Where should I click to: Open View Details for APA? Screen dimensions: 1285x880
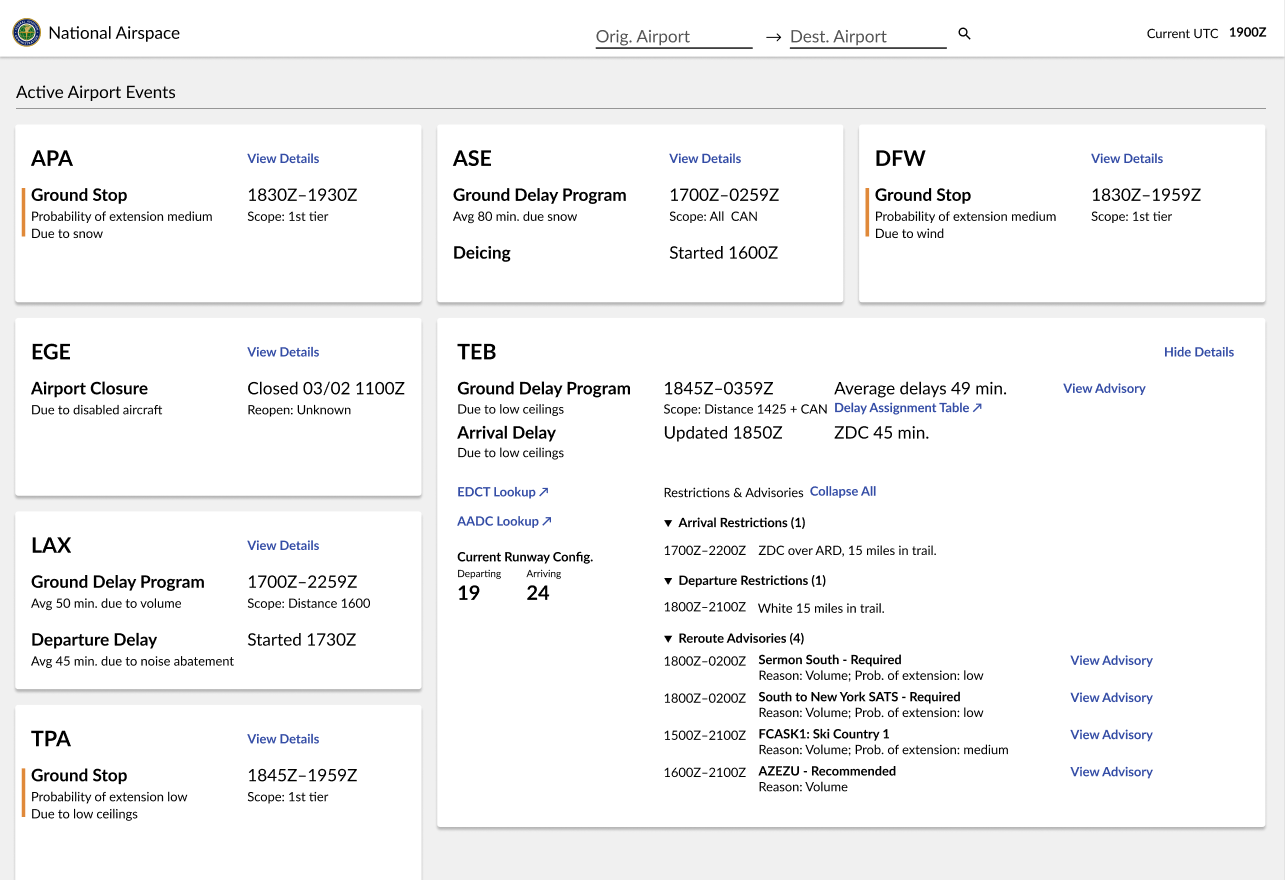pyautogui.click(x=283, y=158)
